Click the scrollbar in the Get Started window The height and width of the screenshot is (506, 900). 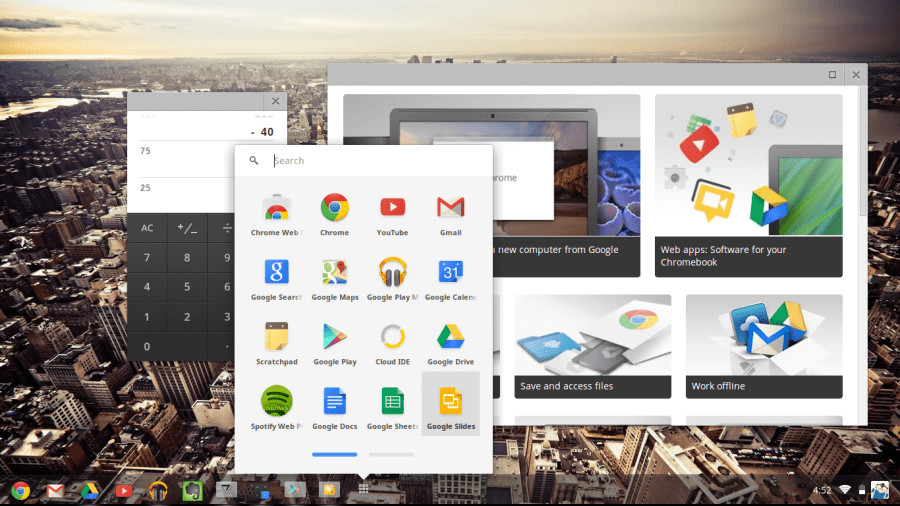863,153
